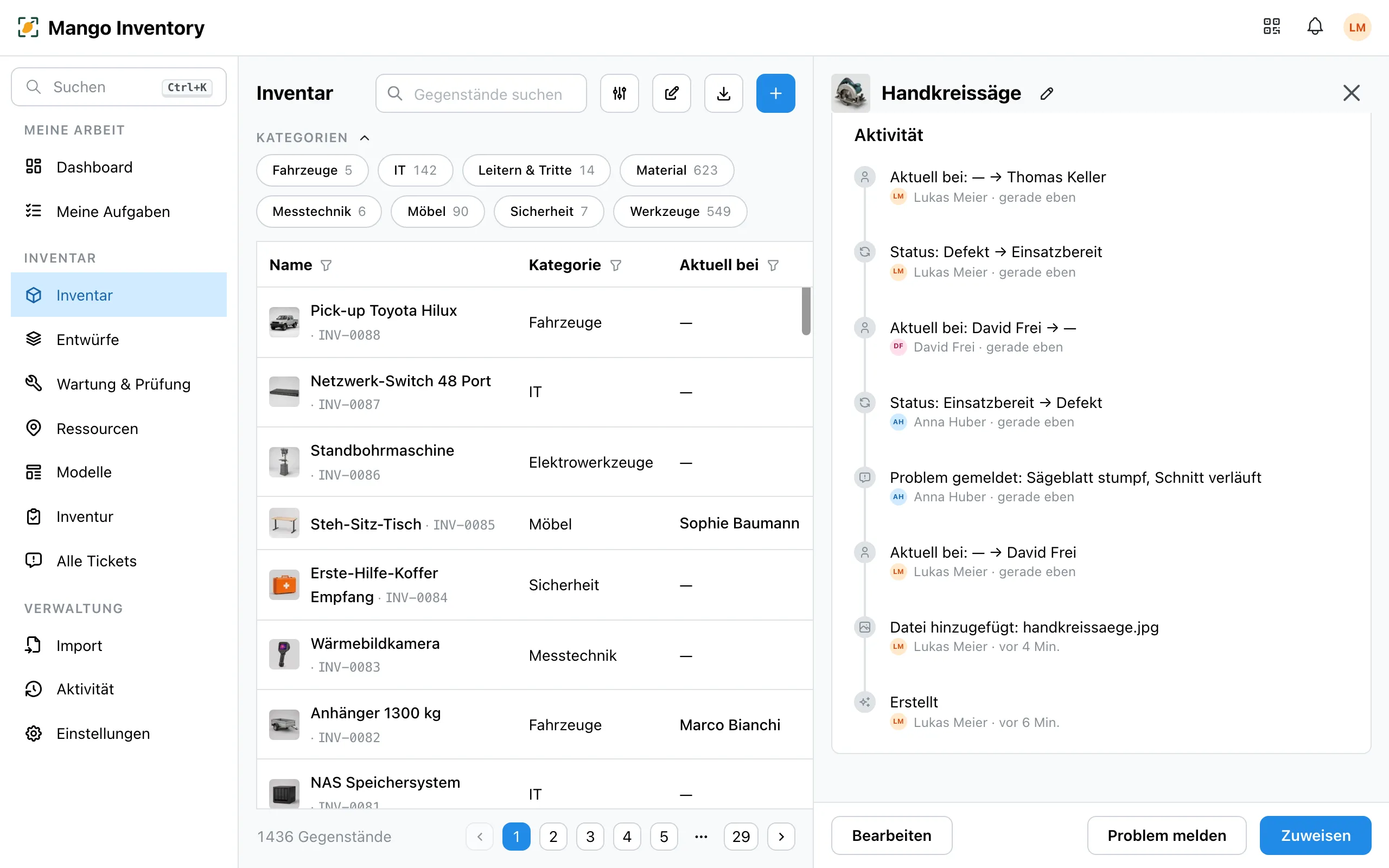Click the inventory table scrollbar
Screen dimensions: 1389x868
pos(806,311)
